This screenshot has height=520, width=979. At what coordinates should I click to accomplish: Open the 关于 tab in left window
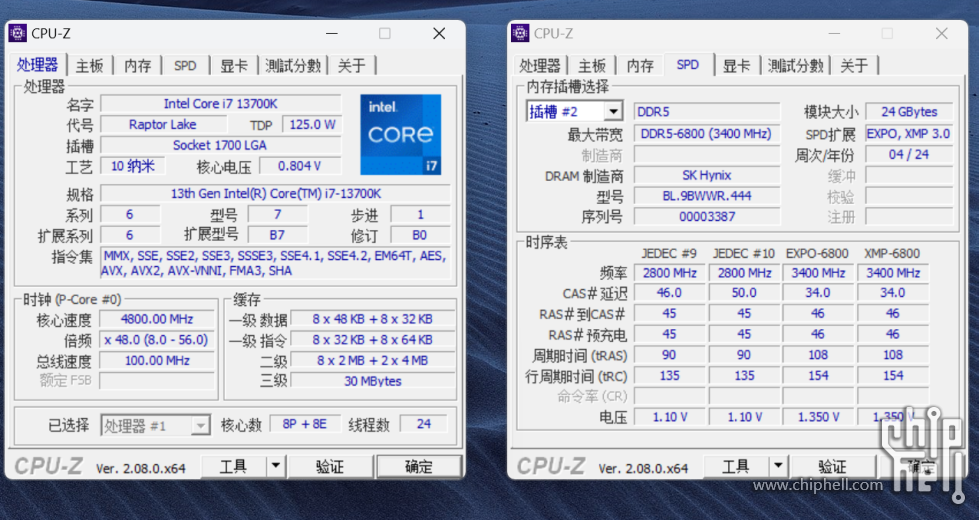point(352,66)
